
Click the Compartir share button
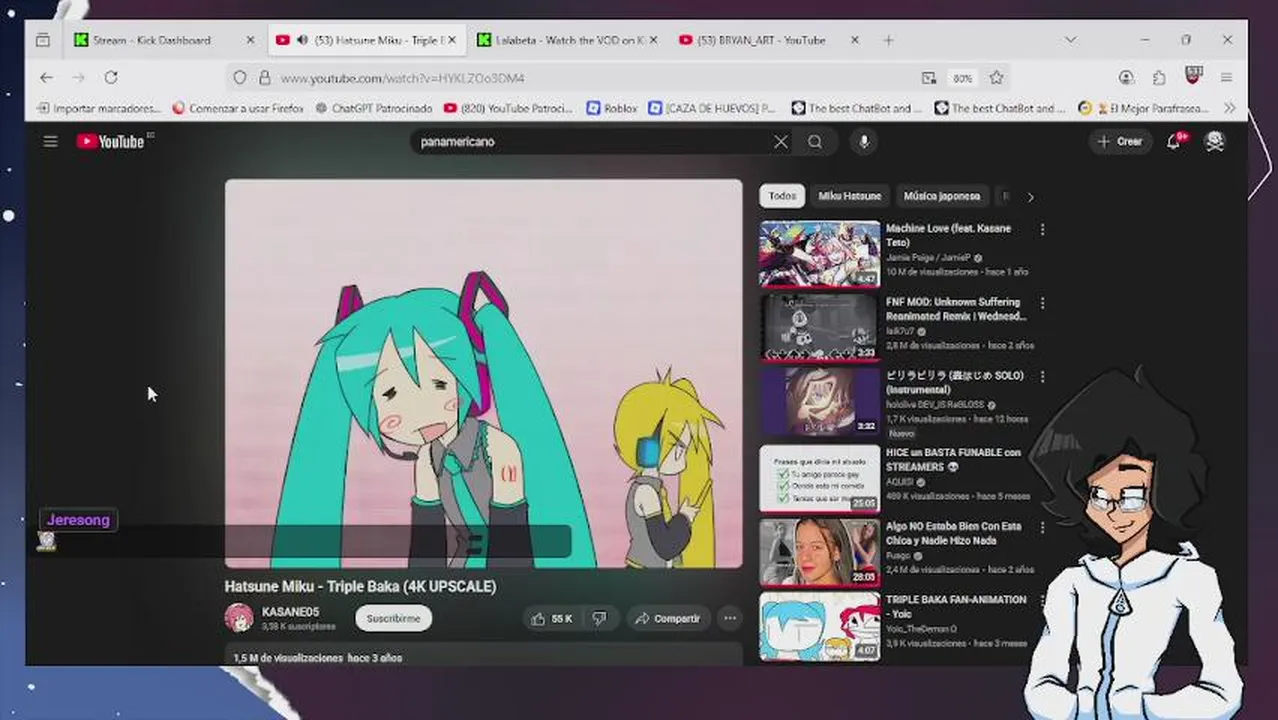coord(667,618)
